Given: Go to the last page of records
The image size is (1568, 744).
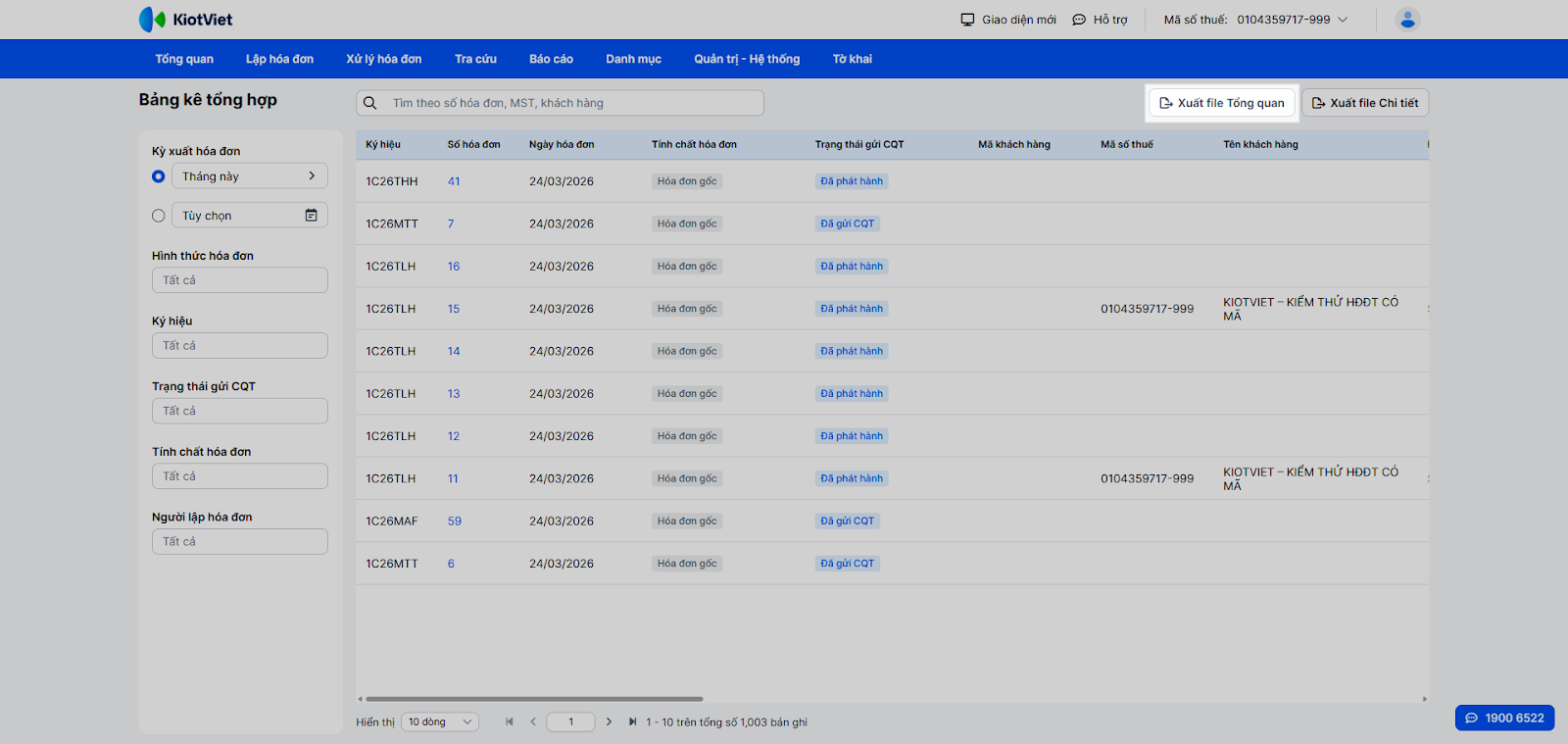Looking at the screenshot, I should pos(633,722).
